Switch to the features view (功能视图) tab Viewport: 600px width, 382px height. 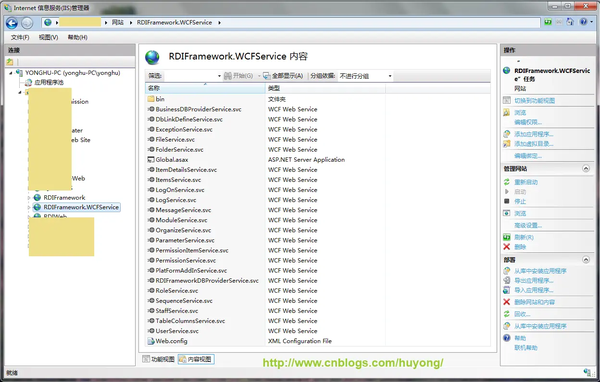[158, 359]
